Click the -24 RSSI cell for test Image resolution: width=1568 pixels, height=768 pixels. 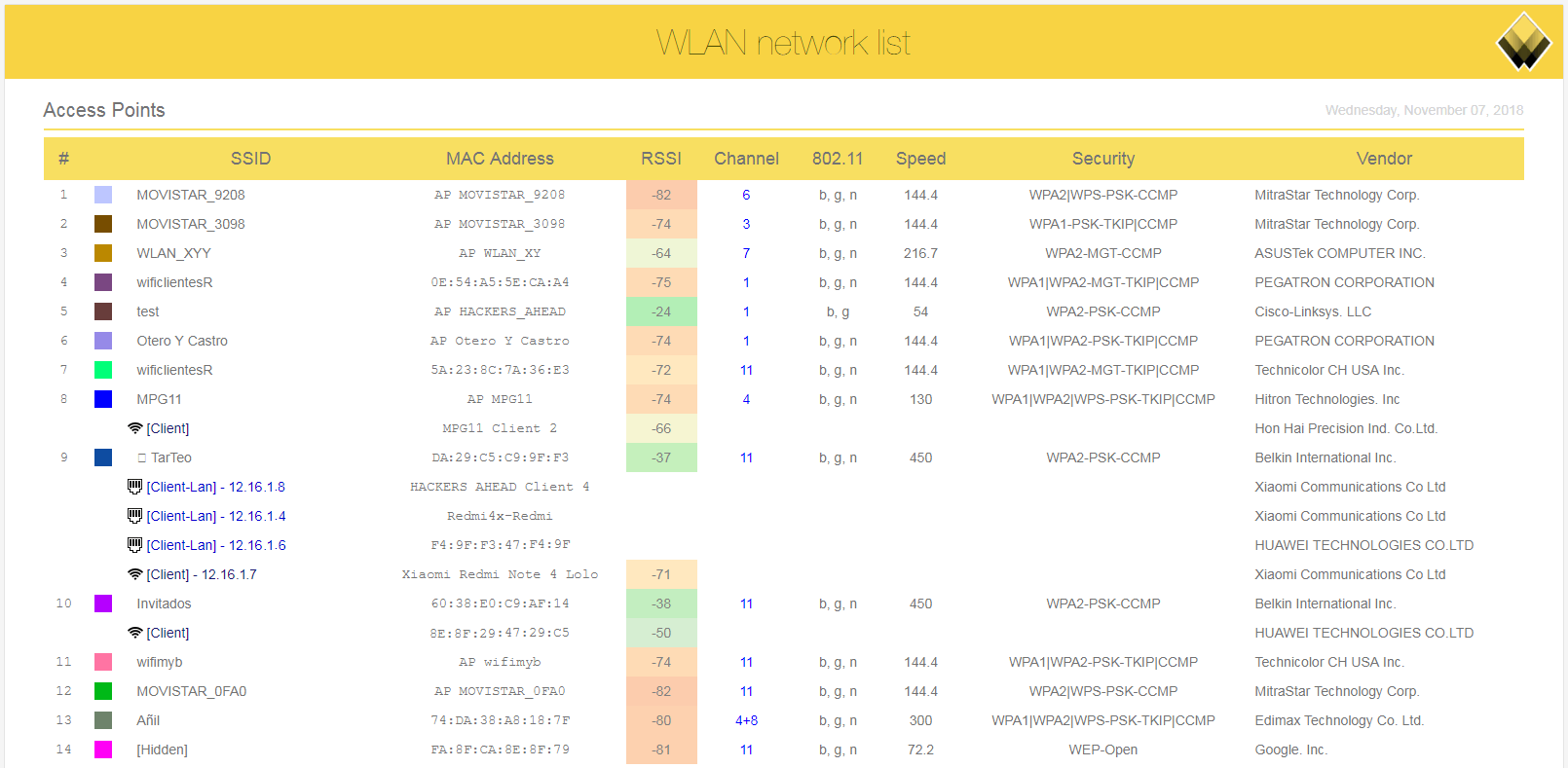[x=661, y=311]
